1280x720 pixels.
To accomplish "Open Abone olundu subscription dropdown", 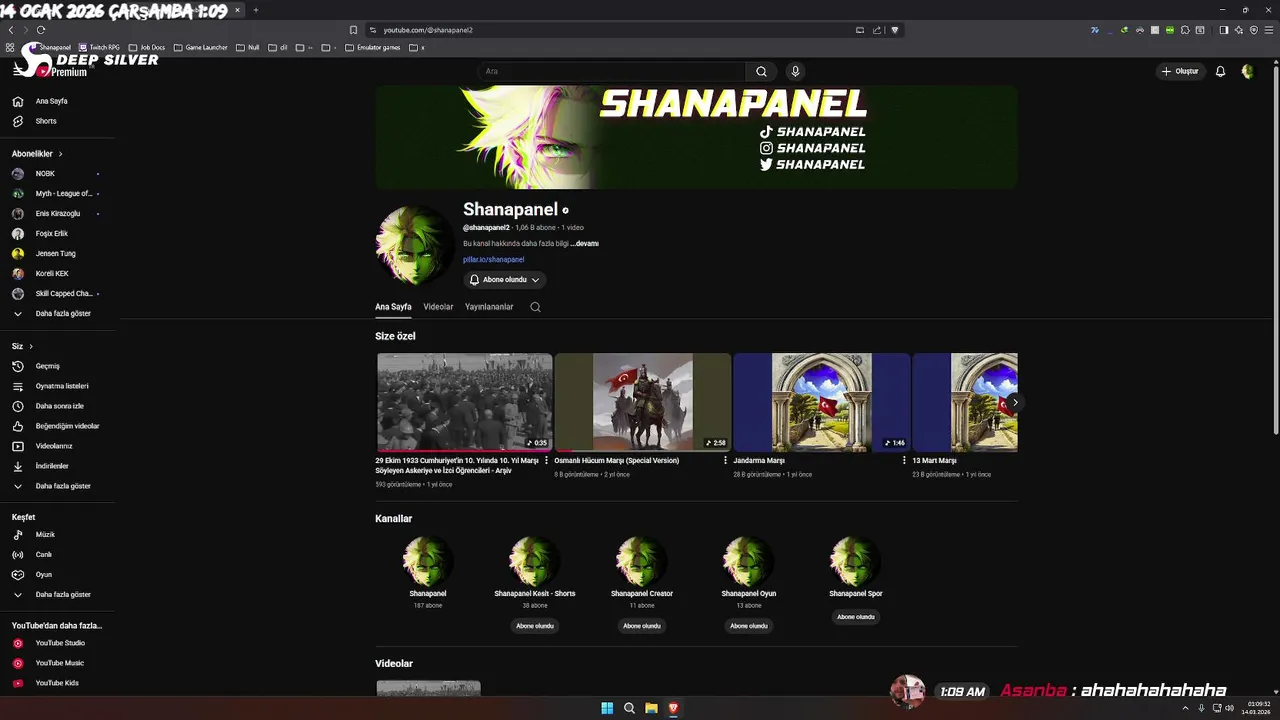I will 505,280.
